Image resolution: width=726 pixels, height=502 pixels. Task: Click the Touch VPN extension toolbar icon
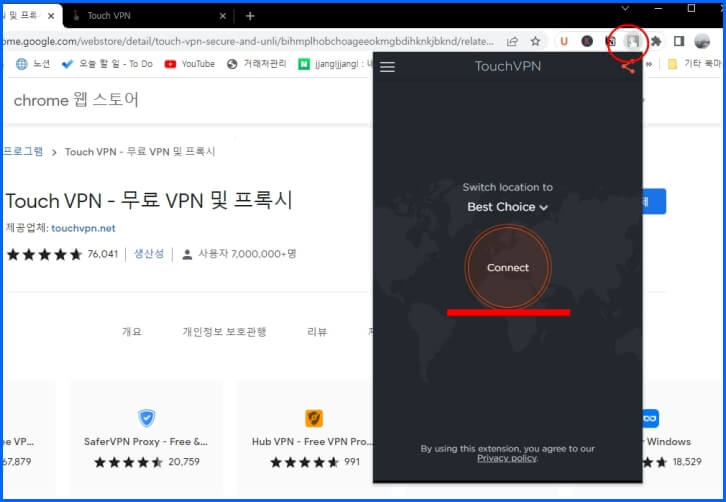tap(632, 41)
